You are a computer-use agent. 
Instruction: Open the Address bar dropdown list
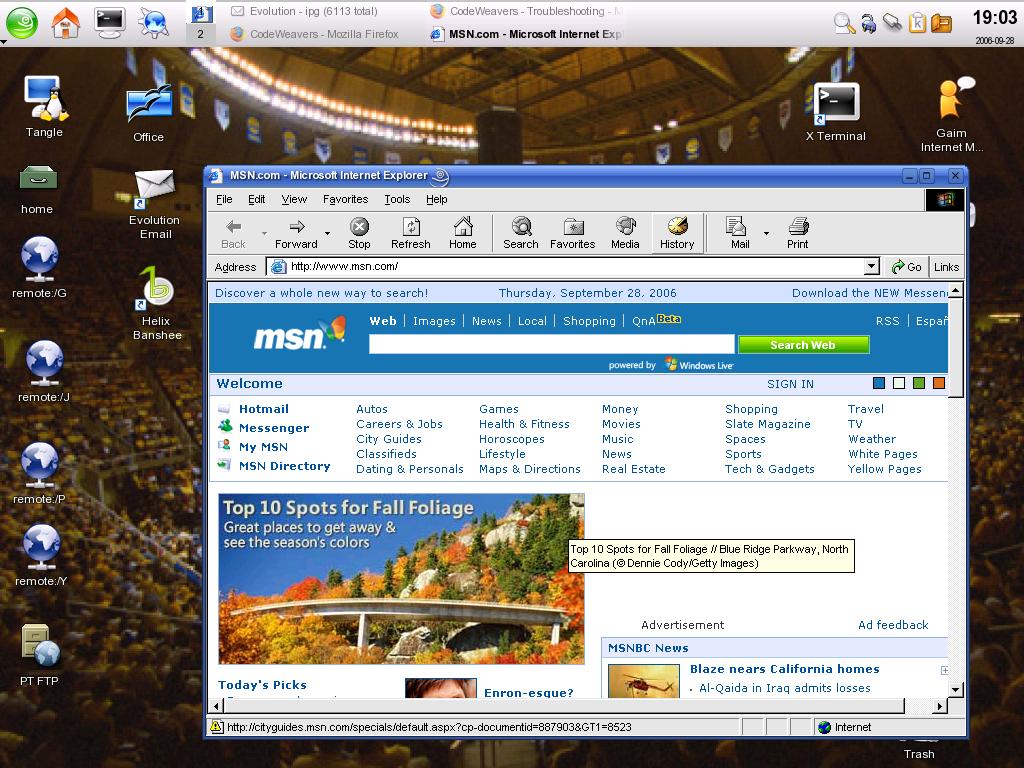coord(871,266)
